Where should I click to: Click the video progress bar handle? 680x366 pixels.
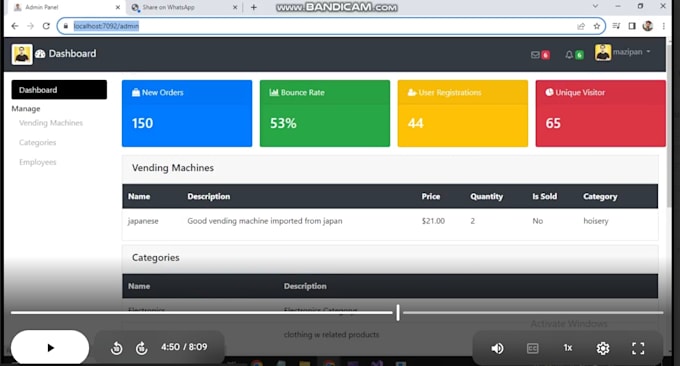click(398, 312)
